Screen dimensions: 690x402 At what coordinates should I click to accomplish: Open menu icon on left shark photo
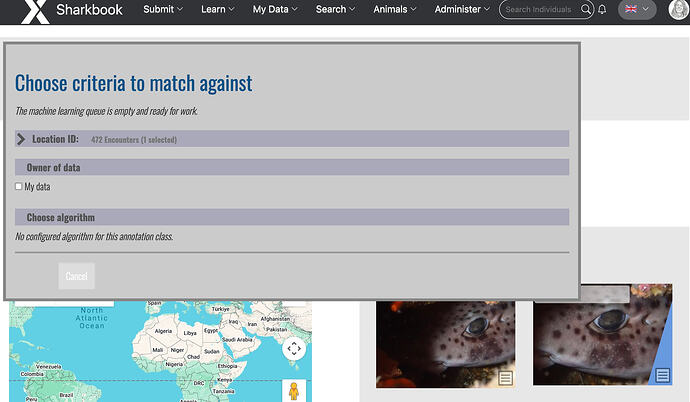(x=506, y=377)
